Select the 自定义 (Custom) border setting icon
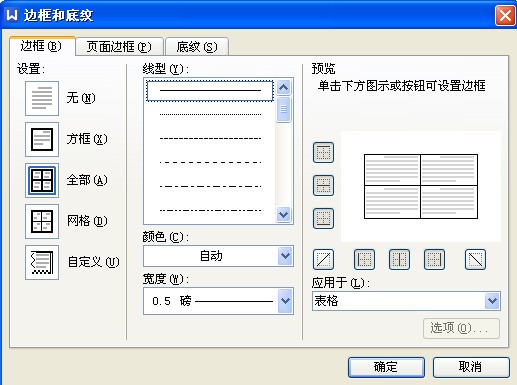The width and height of the screenshot is (517, 385). (x=42, y=262)
